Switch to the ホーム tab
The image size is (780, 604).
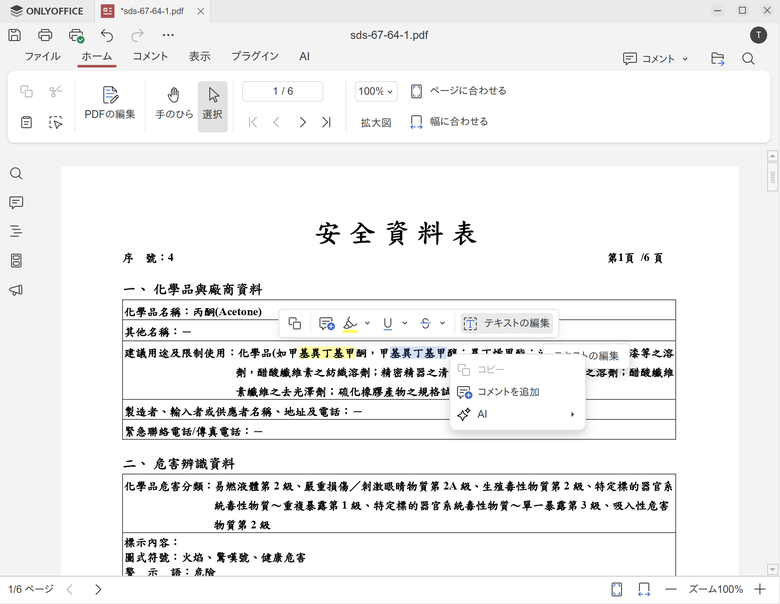[x=97, y=56]
